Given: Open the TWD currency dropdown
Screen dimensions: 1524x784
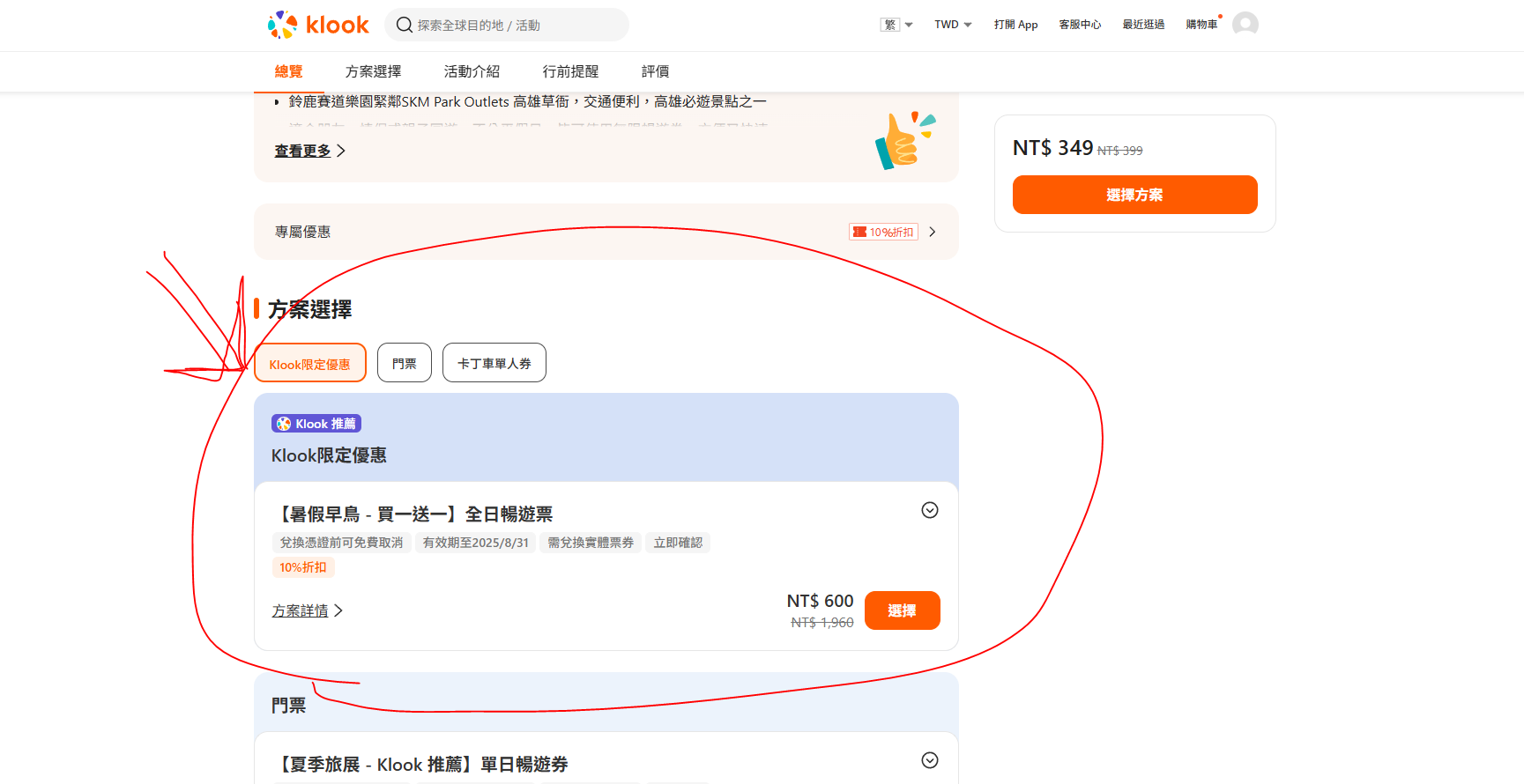Looking at the screenshot, I should coord(953,25).
